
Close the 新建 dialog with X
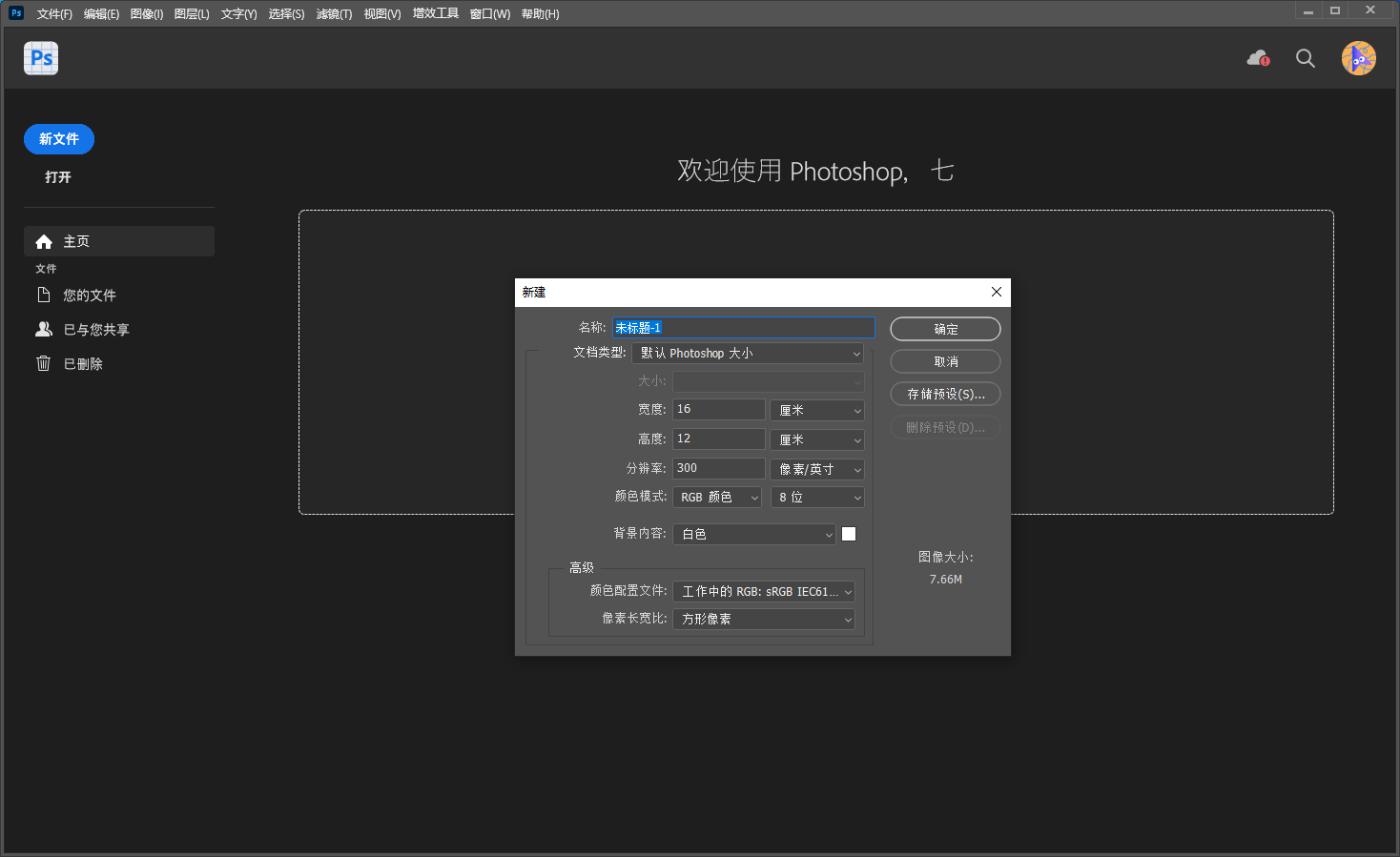997,293
